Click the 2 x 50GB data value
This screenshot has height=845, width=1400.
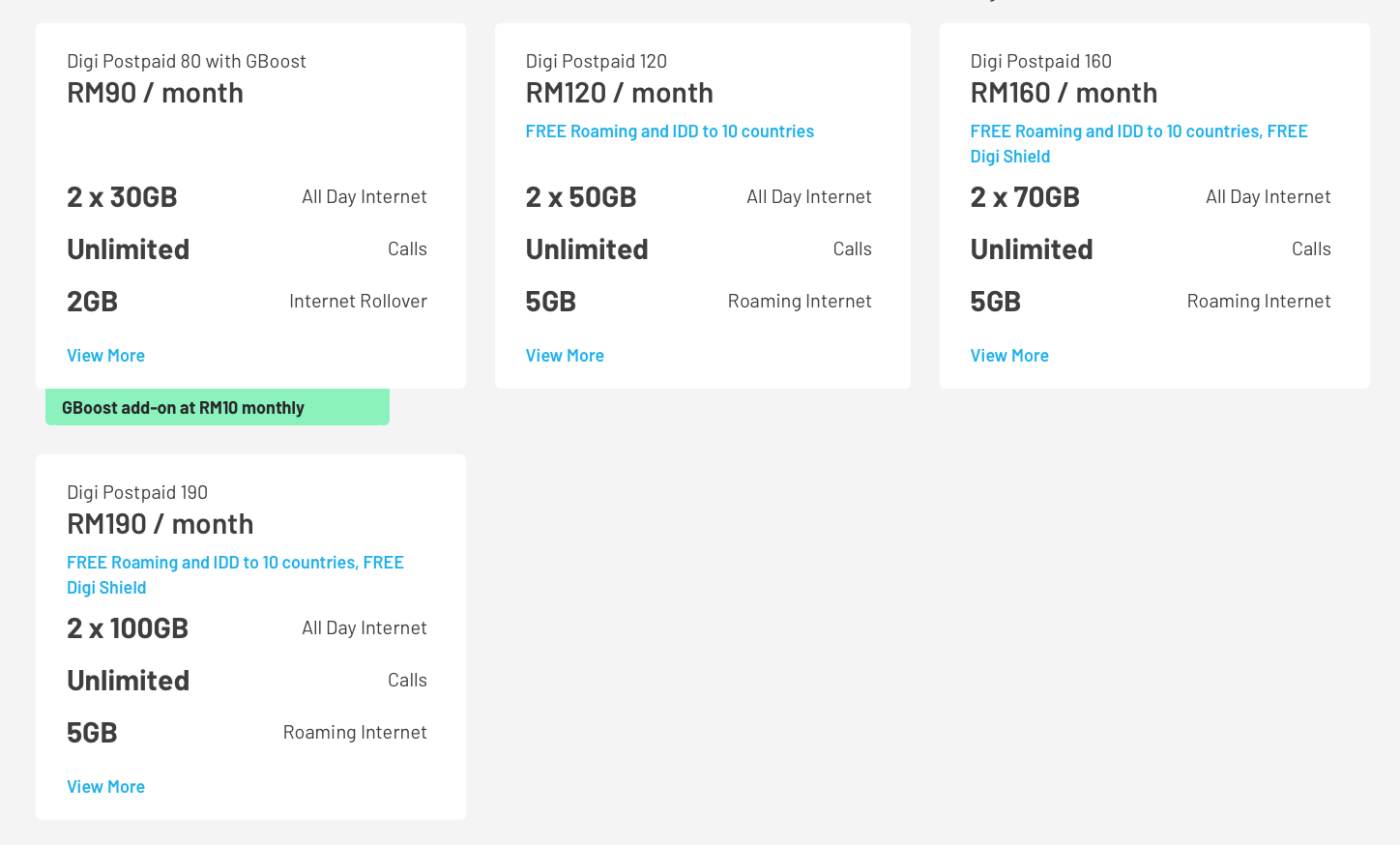point(581,197)
